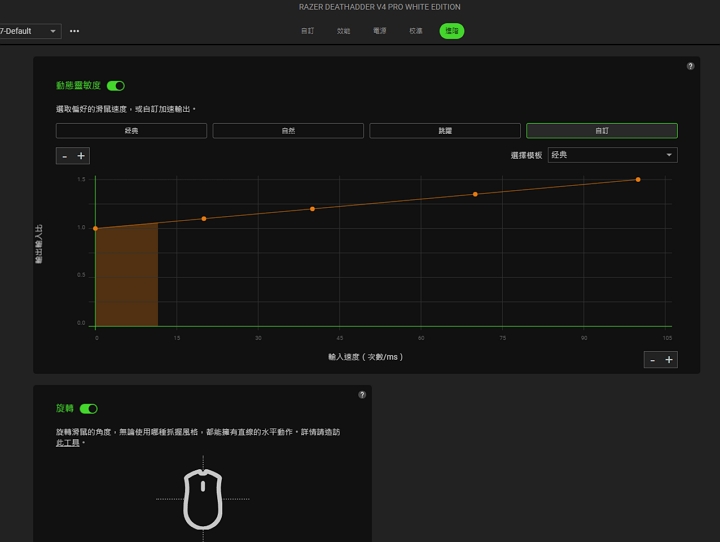Select the curve point near input speed 20
720x542 pixels.
click(204, 219)
